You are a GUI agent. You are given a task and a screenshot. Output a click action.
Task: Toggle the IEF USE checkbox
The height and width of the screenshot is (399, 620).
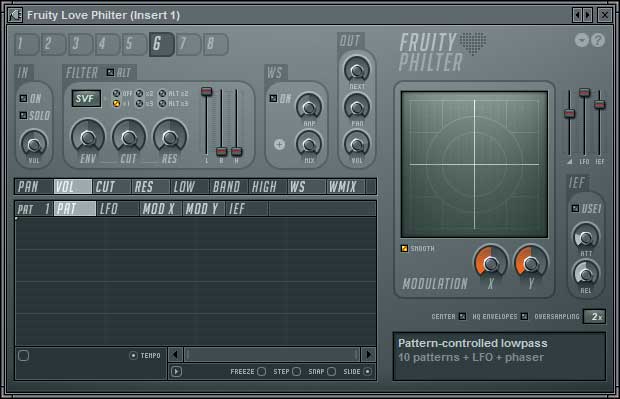tap(575, 208)
